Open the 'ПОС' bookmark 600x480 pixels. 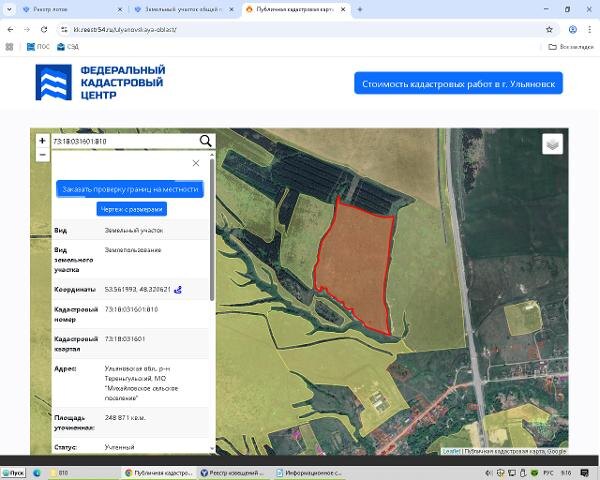coord(38,47)
